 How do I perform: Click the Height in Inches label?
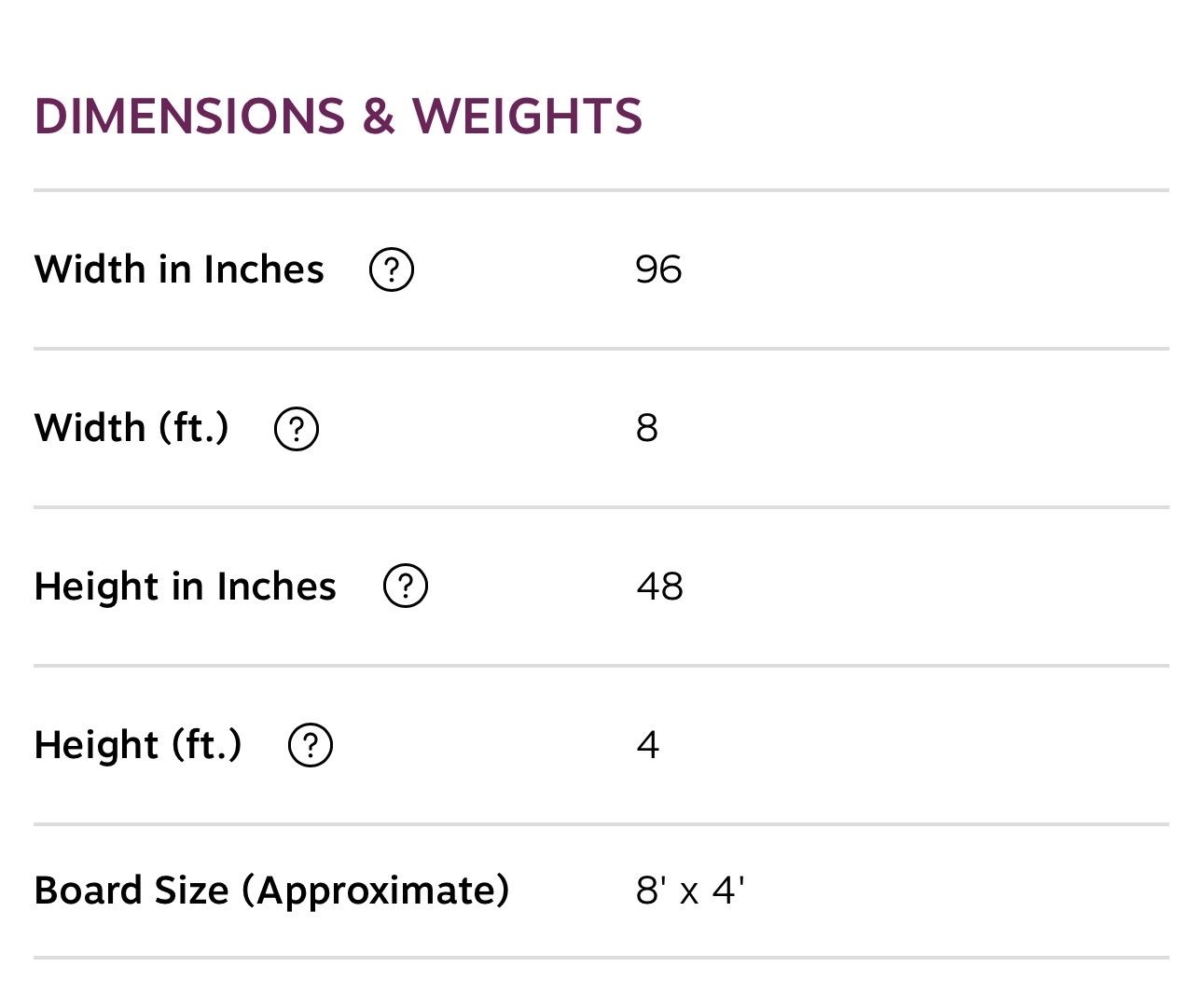click(x=185, y=587)
